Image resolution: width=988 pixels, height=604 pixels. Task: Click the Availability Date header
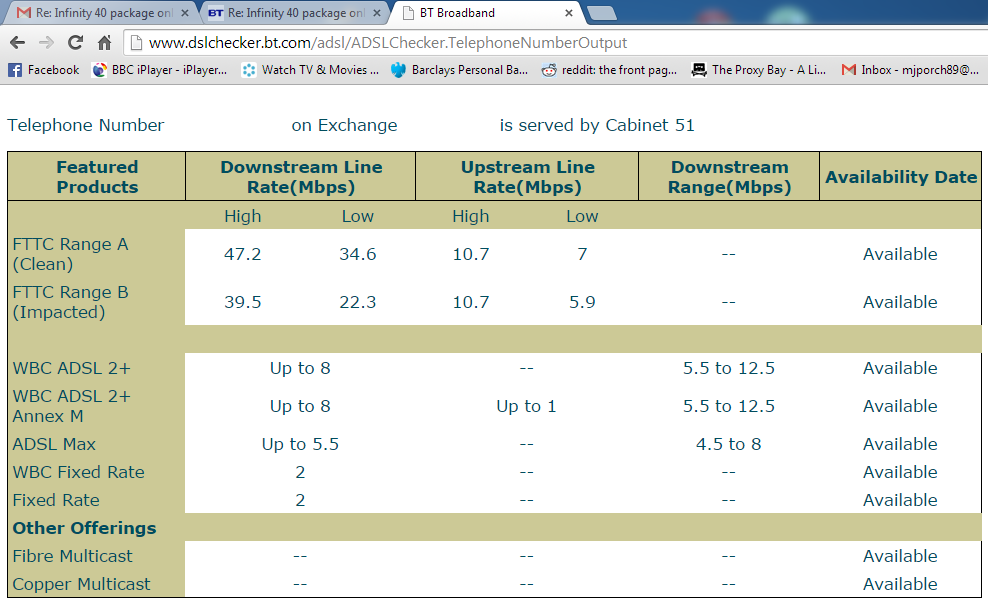pos(901,177)
